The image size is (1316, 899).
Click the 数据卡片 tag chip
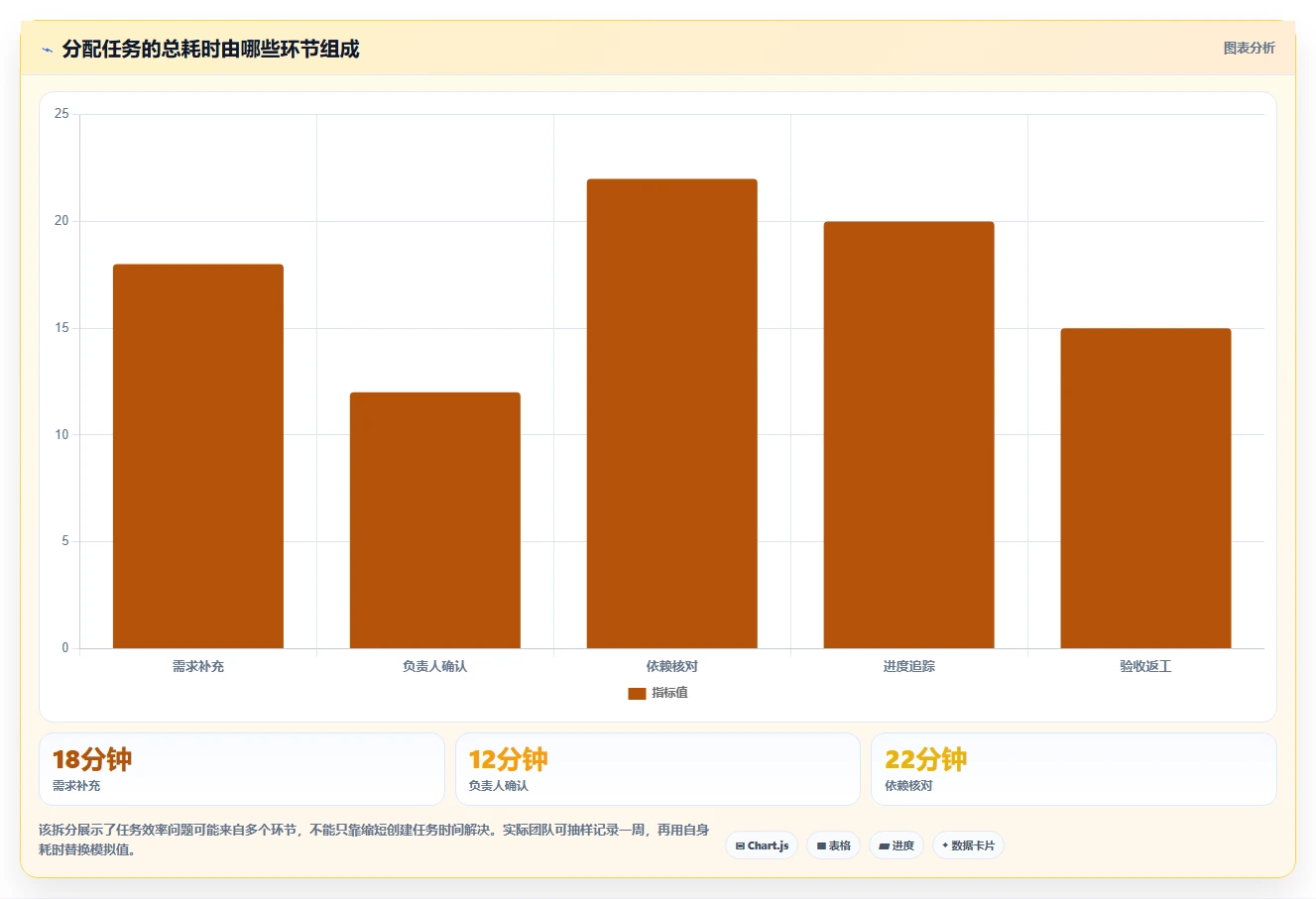(x=968, y=845)
